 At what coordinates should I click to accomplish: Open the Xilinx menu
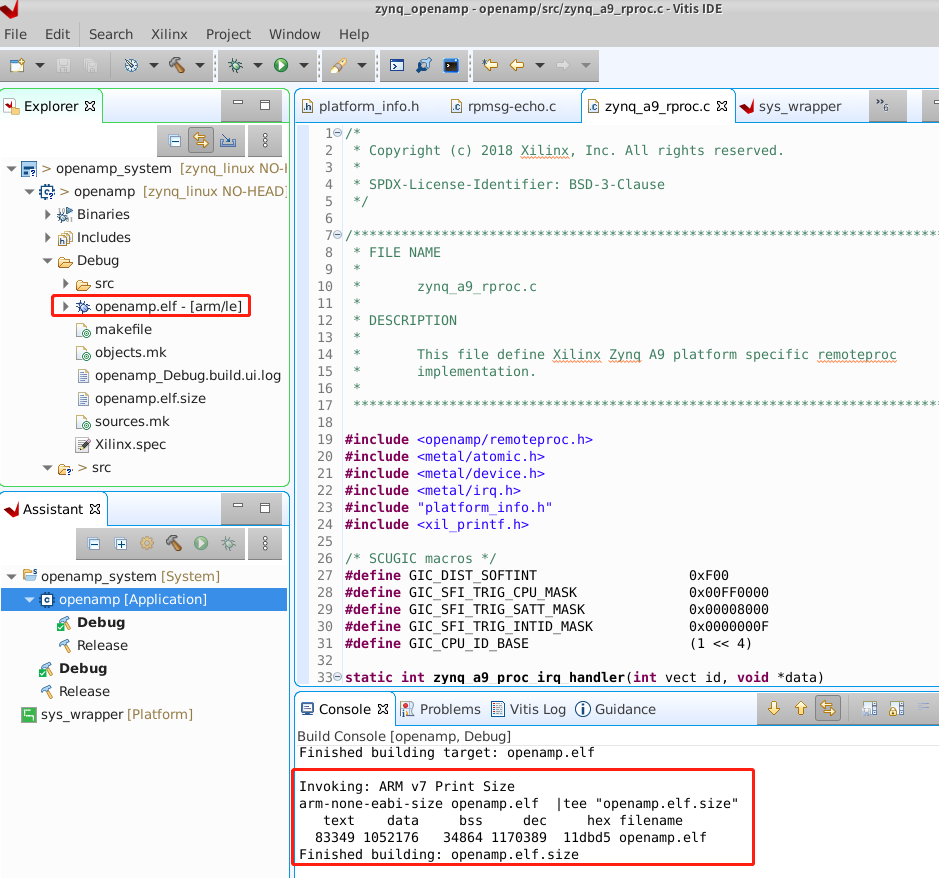[x=169, y=34]
